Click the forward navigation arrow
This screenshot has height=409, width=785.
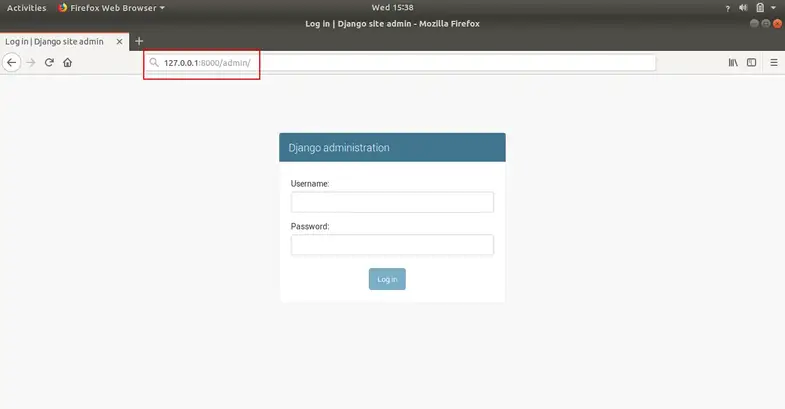click(31, 63)
